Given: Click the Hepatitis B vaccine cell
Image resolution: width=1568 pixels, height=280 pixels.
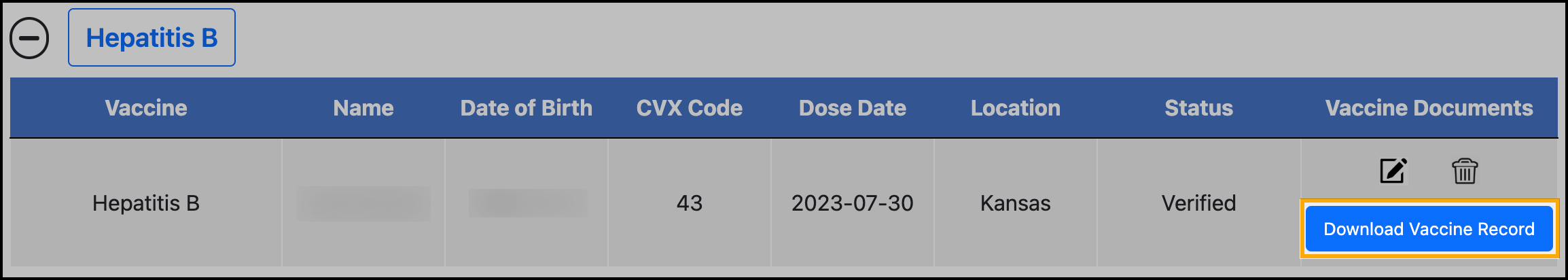Looking at the screenshot, I should tap(146, 203).
